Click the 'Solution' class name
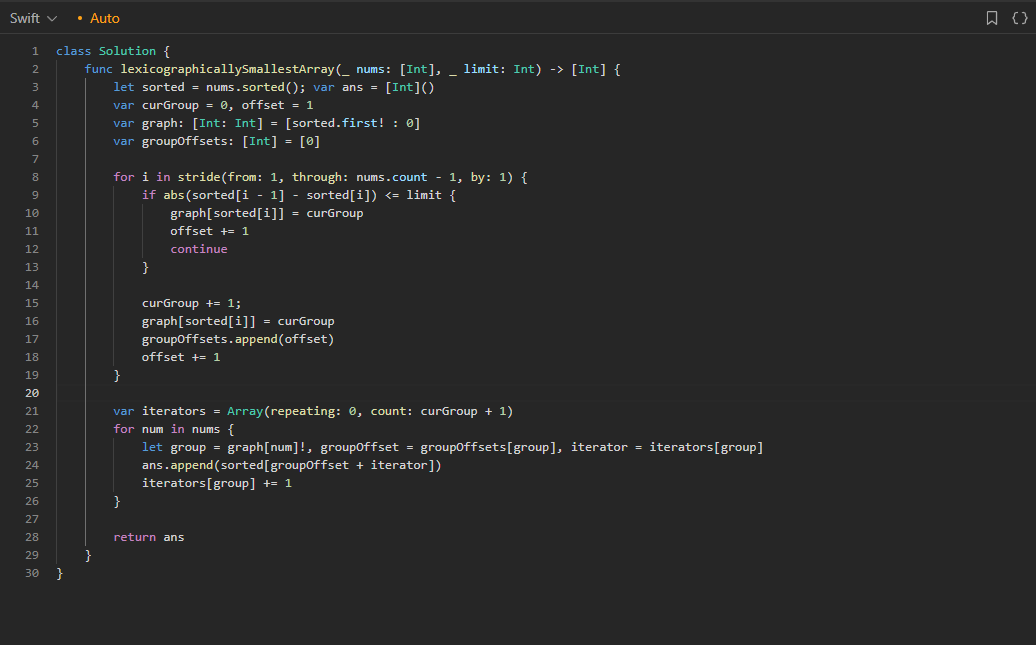 click(x=128, y=51)
